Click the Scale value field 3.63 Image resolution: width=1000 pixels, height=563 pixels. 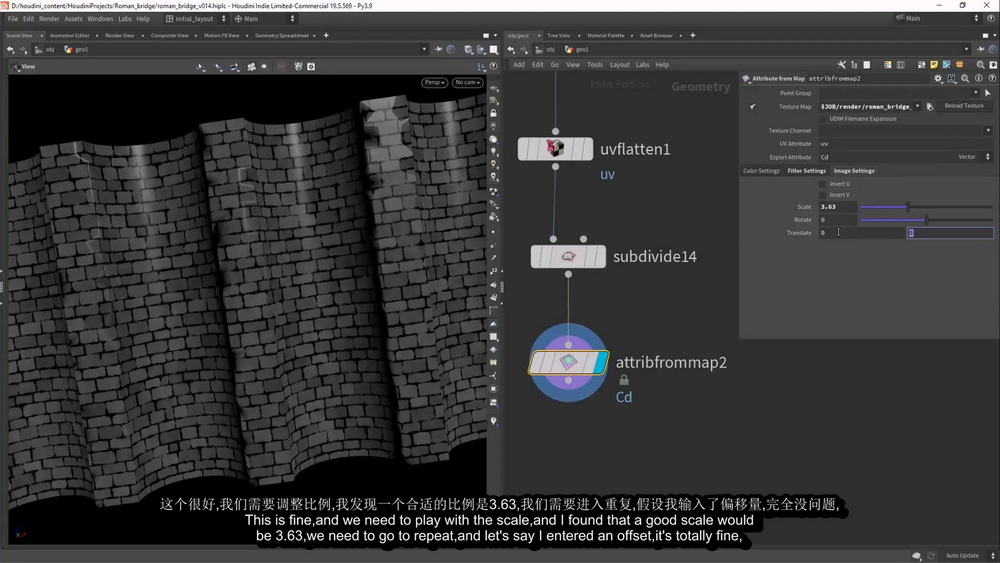pos(838,207)
